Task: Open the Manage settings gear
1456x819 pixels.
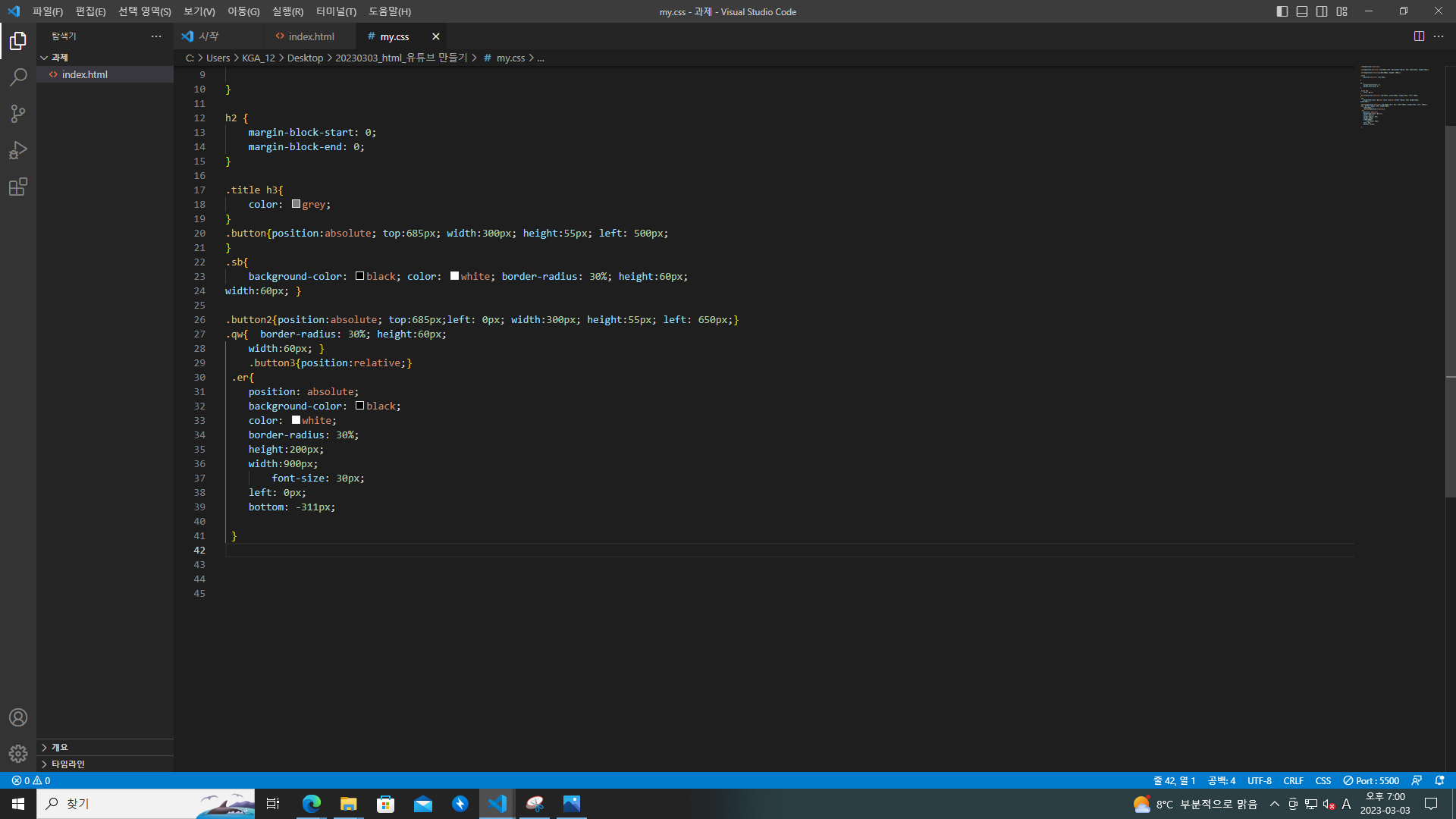Action: pos(18,754)
